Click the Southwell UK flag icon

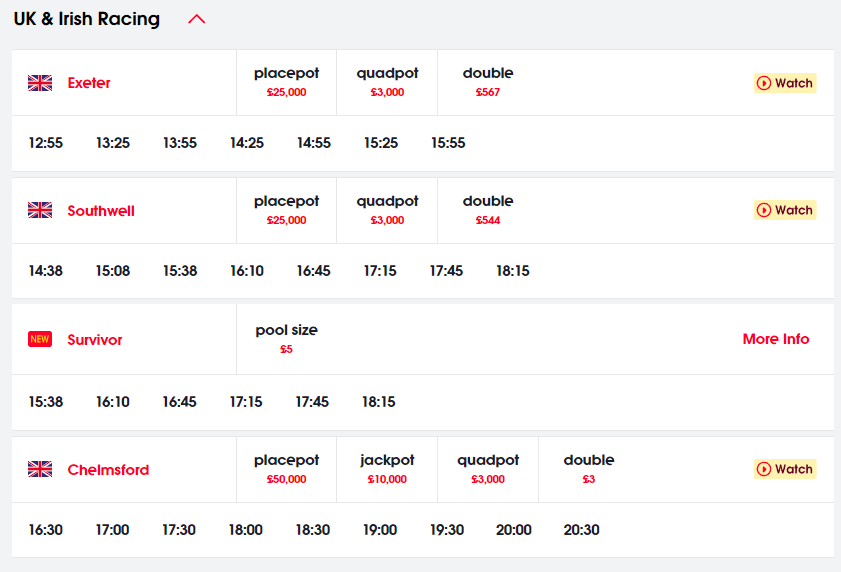40,210
